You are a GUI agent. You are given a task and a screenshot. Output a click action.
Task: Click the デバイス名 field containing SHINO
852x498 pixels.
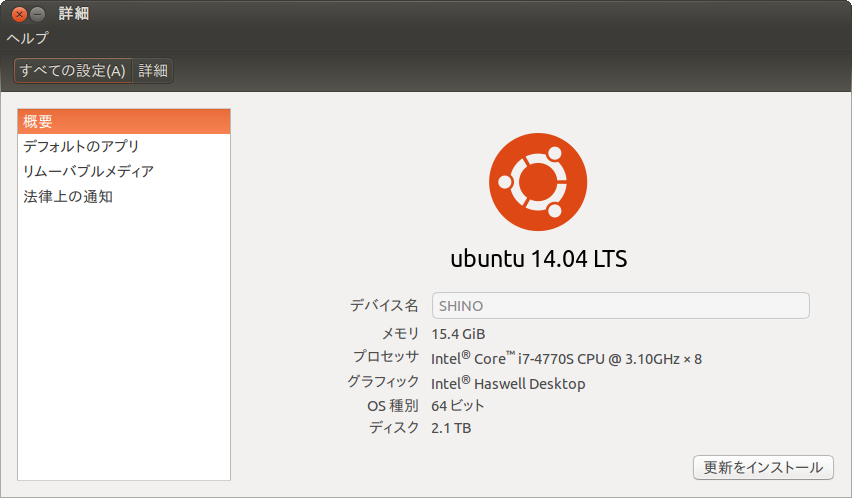(x=621, y=306)
